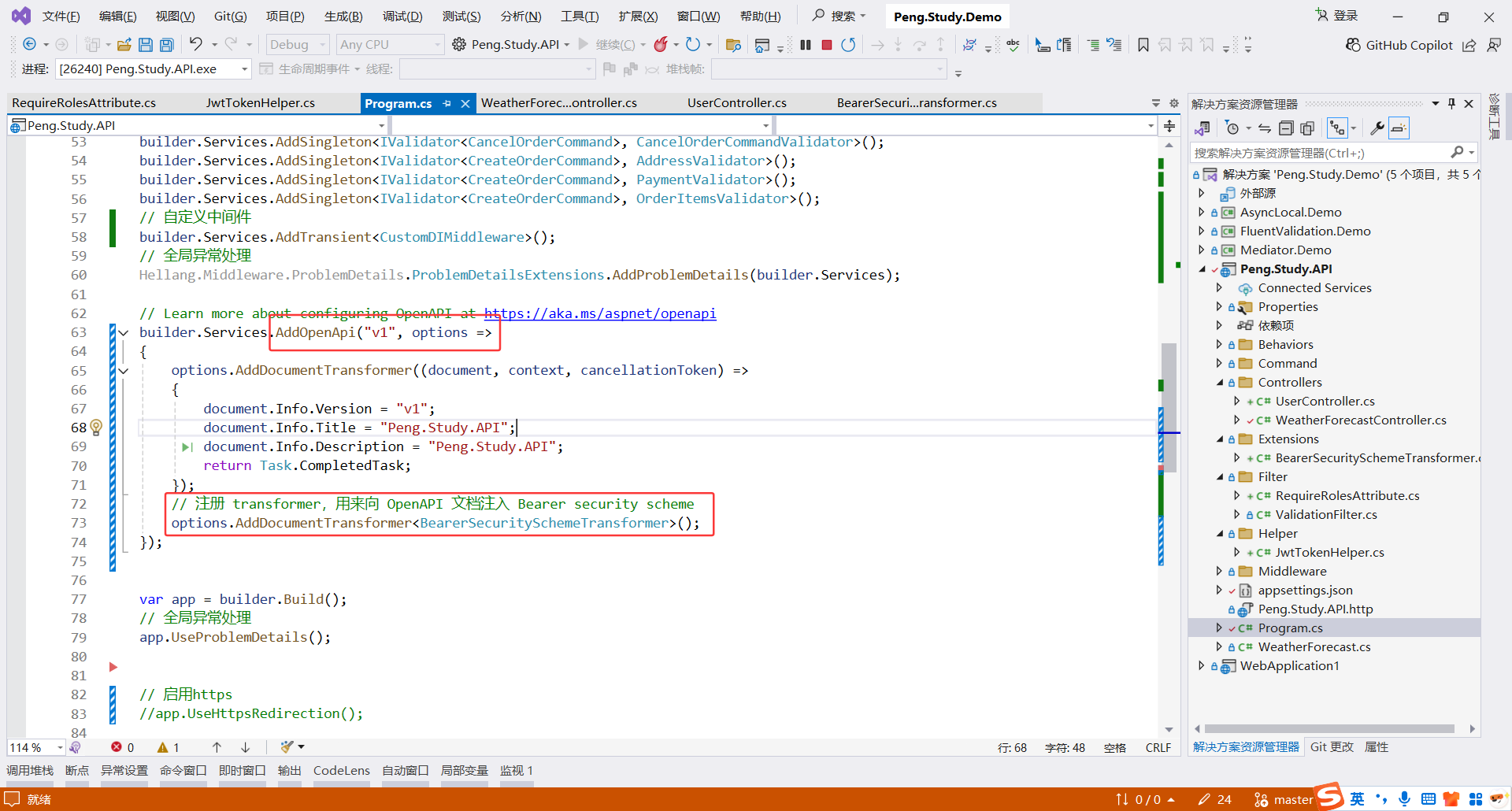Toggle a bookmark on current line

tap(1143, 45)
